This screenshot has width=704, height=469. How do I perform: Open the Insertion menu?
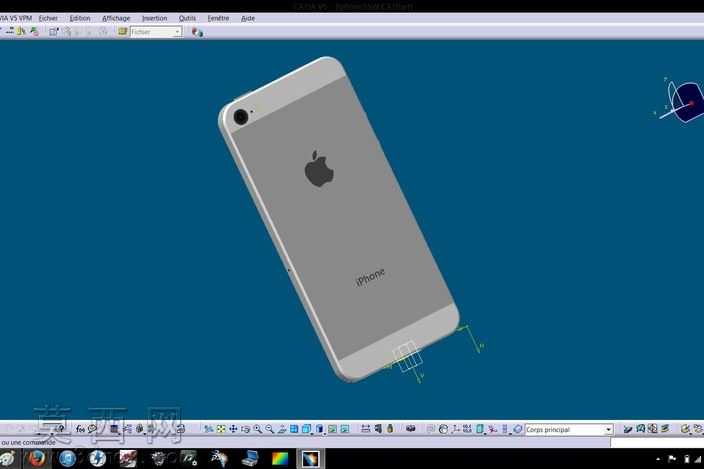[x=154, y=18]
